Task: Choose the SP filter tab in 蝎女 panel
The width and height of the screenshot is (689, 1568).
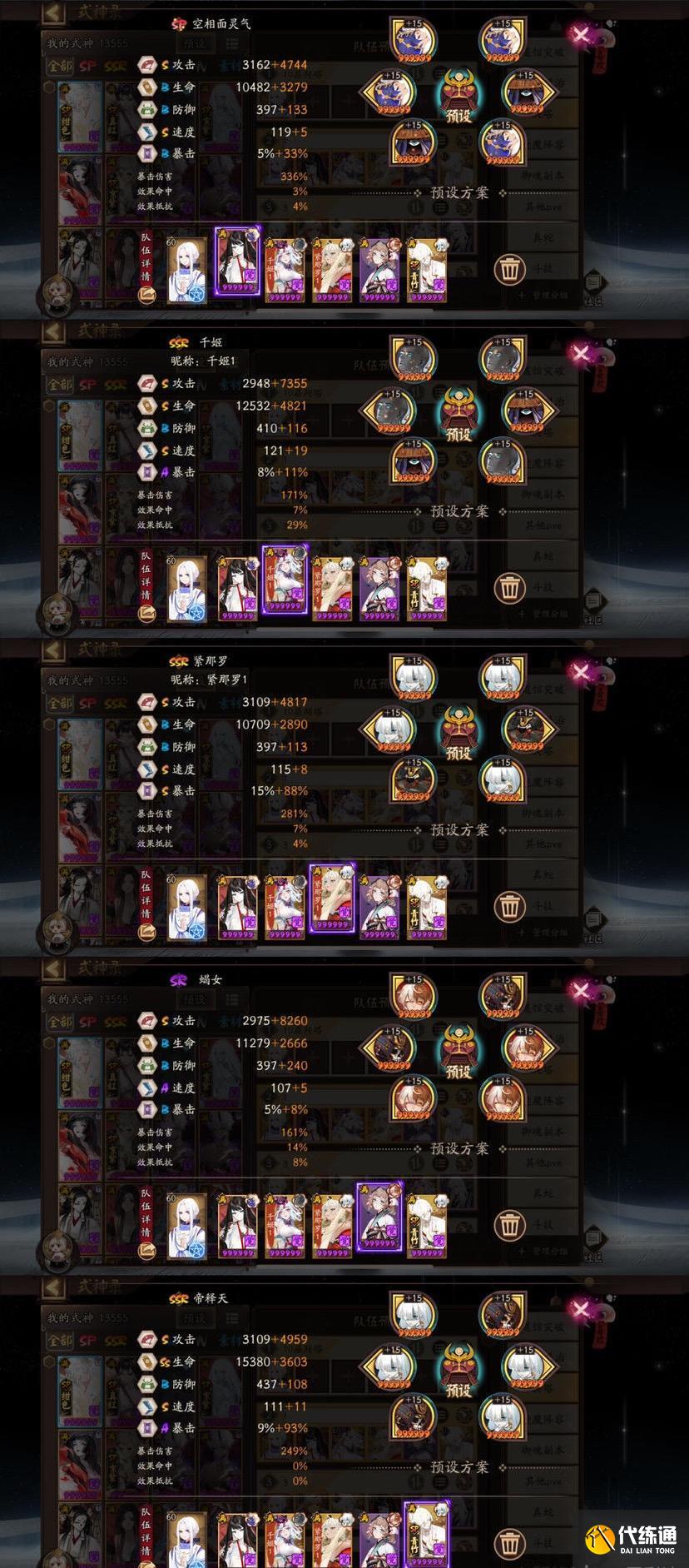Action: tap(87, 1023)
